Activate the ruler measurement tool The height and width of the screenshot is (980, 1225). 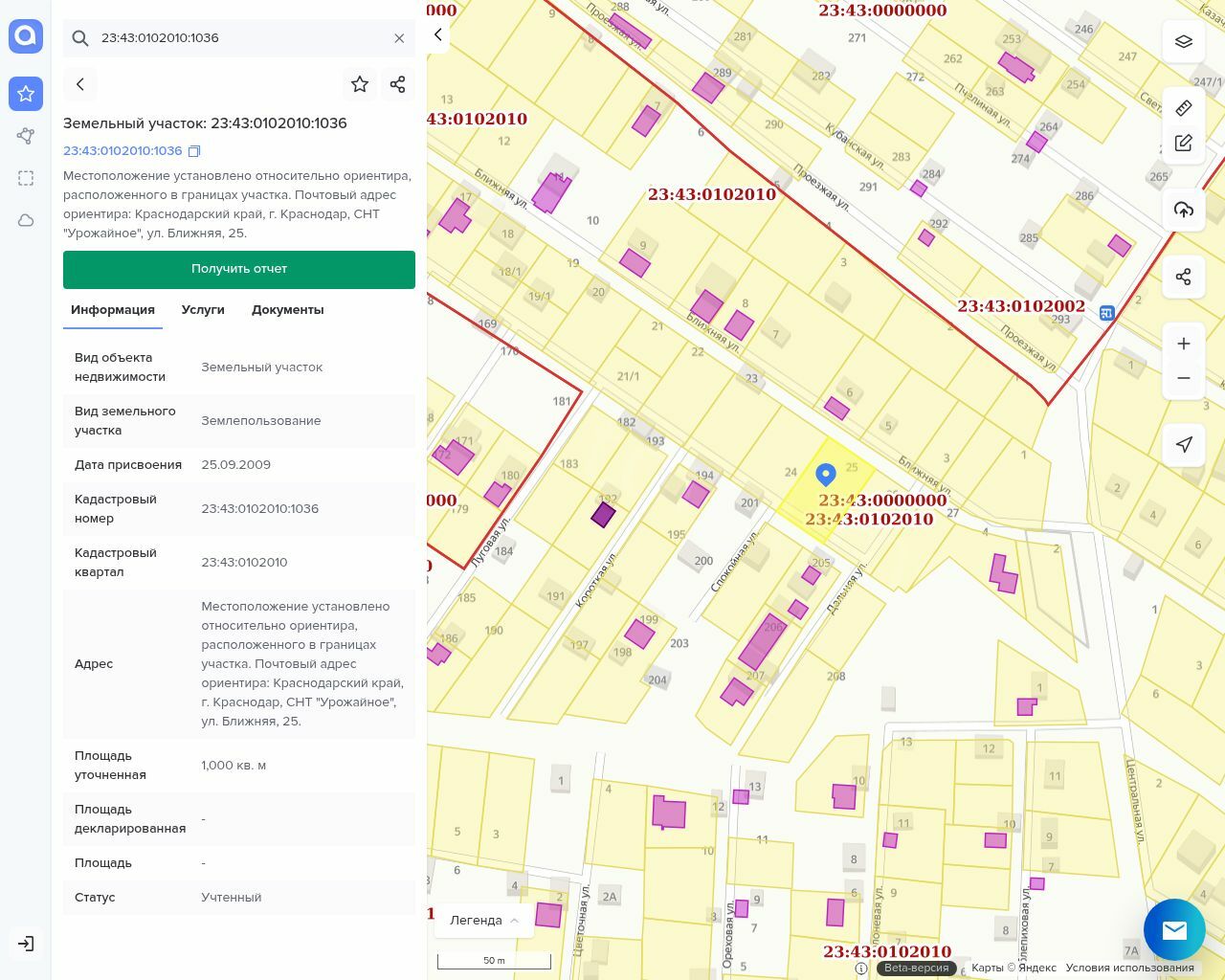click(x=1184, y=107)
